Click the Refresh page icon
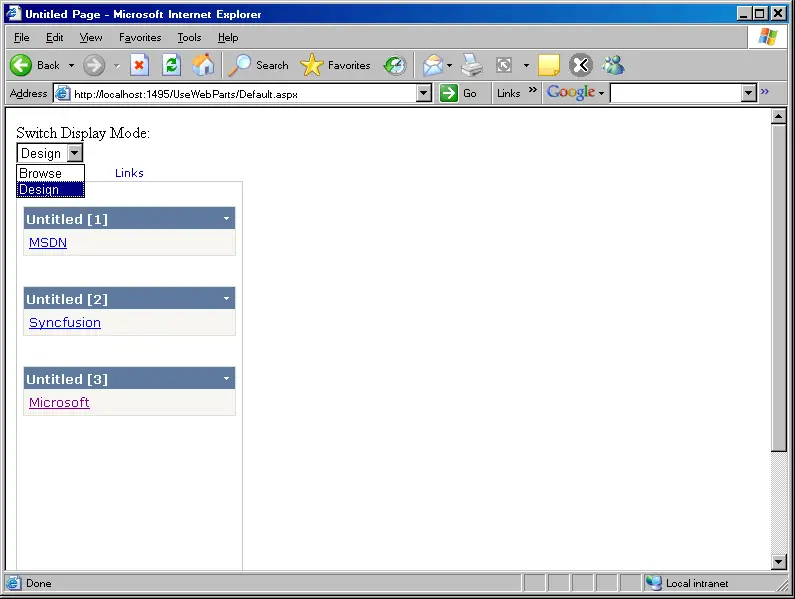Viewport: 795px width, 599px height. coord(171,65)
